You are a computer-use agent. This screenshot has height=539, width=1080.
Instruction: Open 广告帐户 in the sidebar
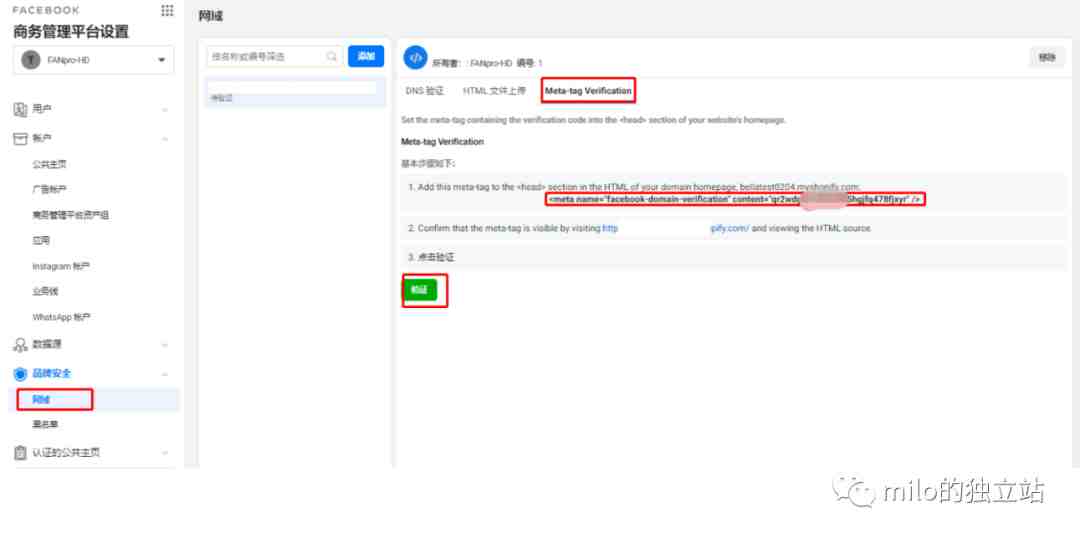click(50, 189)
